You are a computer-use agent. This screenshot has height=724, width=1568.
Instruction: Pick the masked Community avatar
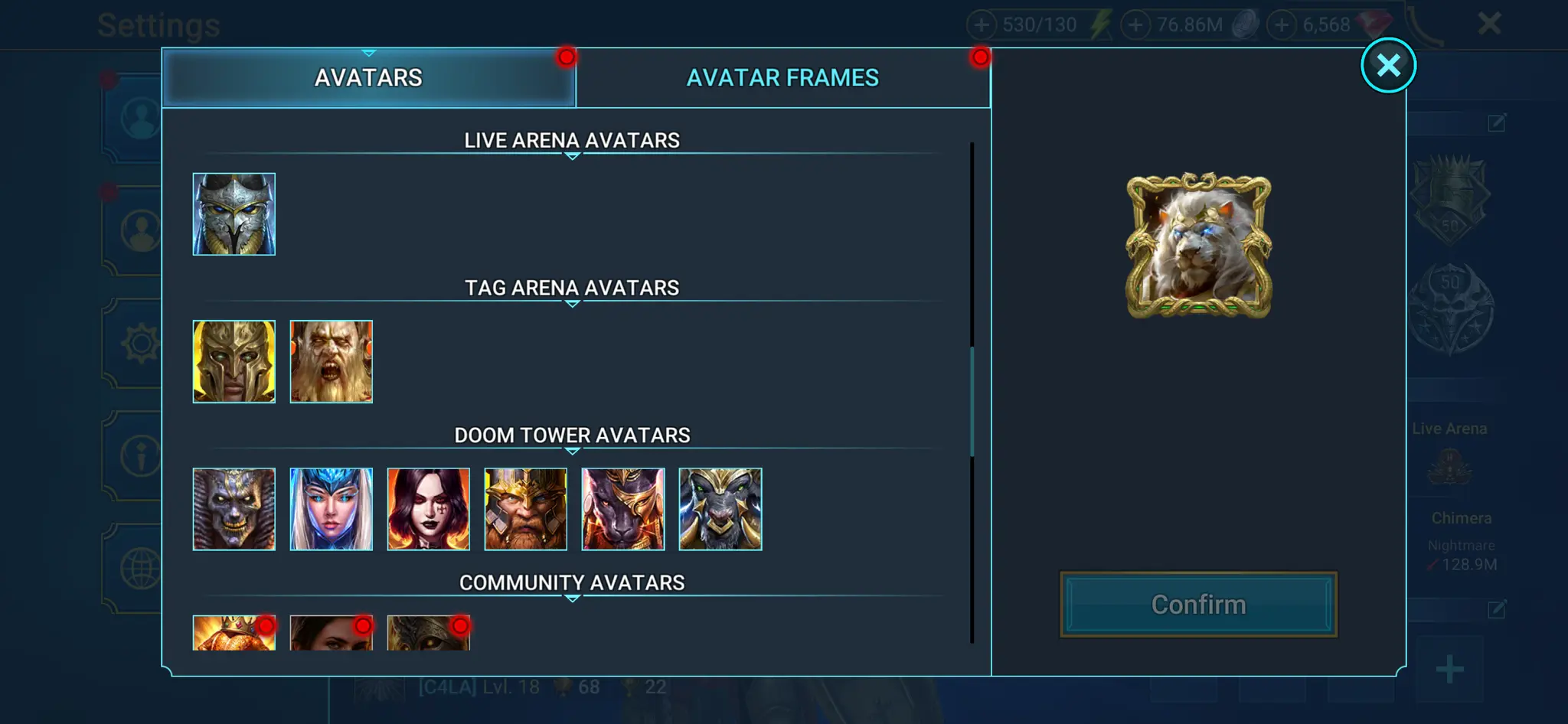[x=428, y=633]
